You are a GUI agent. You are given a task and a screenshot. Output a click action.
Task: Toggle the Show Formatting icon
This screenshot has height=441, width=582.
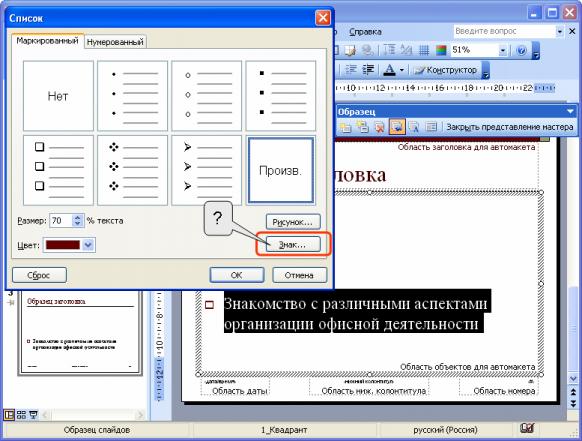pos(406,50)
